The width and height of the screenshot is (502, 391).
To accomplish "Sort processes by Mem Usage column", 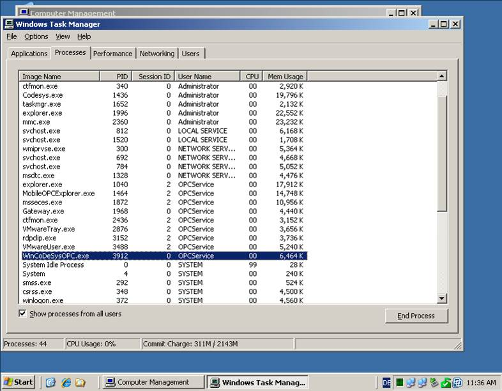I will (x=285, y=76).
